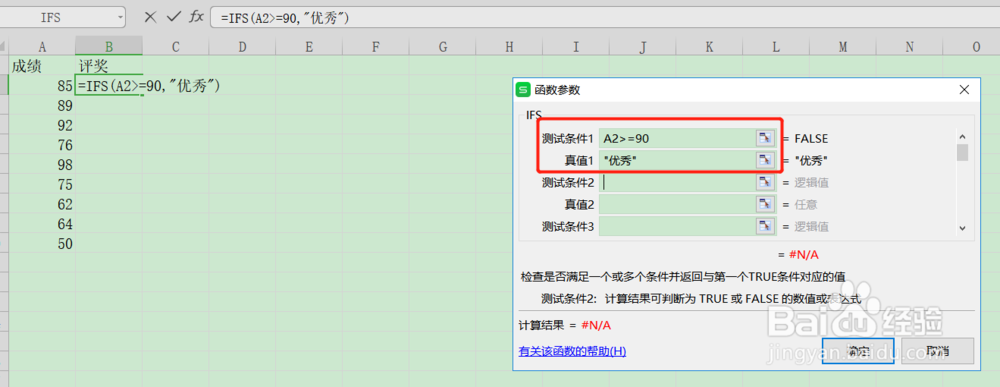Click the 测试条件1 input field
The image size is (1000, 387).
(x=677, y=138)
